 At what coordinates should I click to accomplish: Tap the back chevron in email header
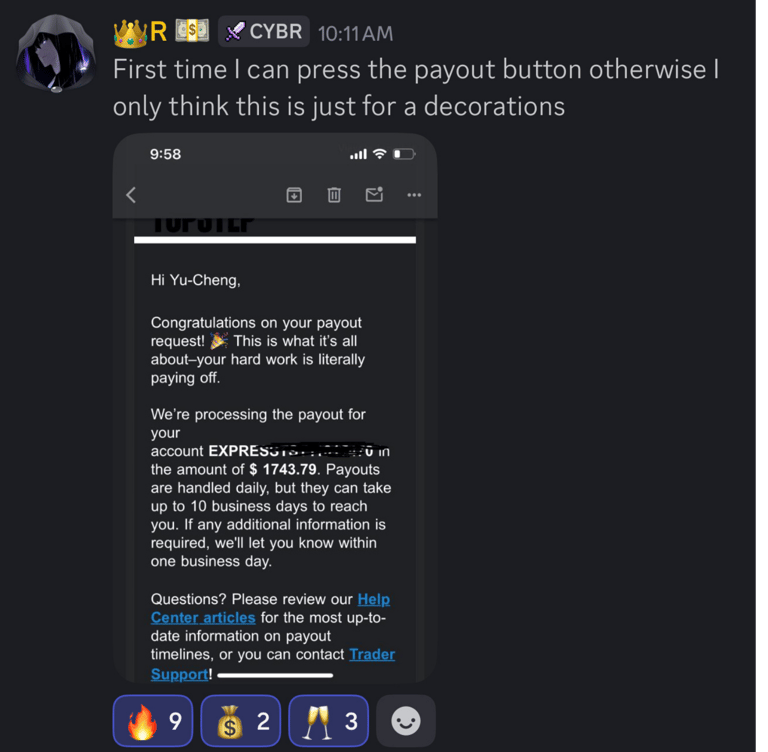131,195
